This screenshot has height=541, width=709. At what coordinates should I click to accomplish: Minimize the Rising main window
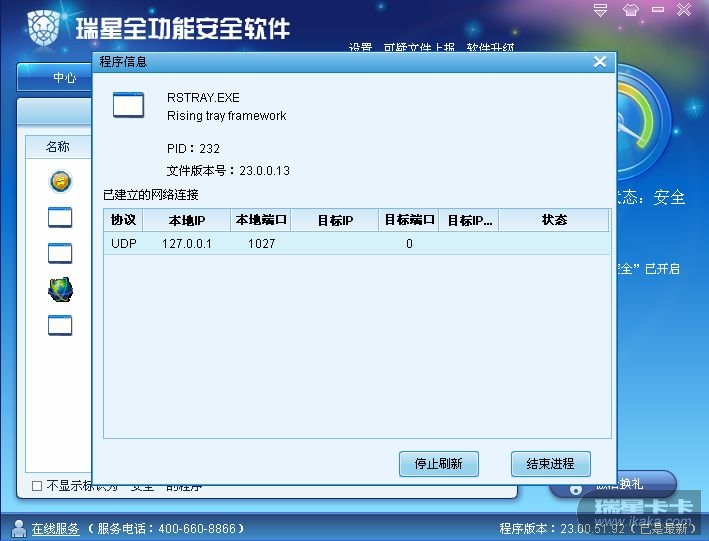pos(658,9)
